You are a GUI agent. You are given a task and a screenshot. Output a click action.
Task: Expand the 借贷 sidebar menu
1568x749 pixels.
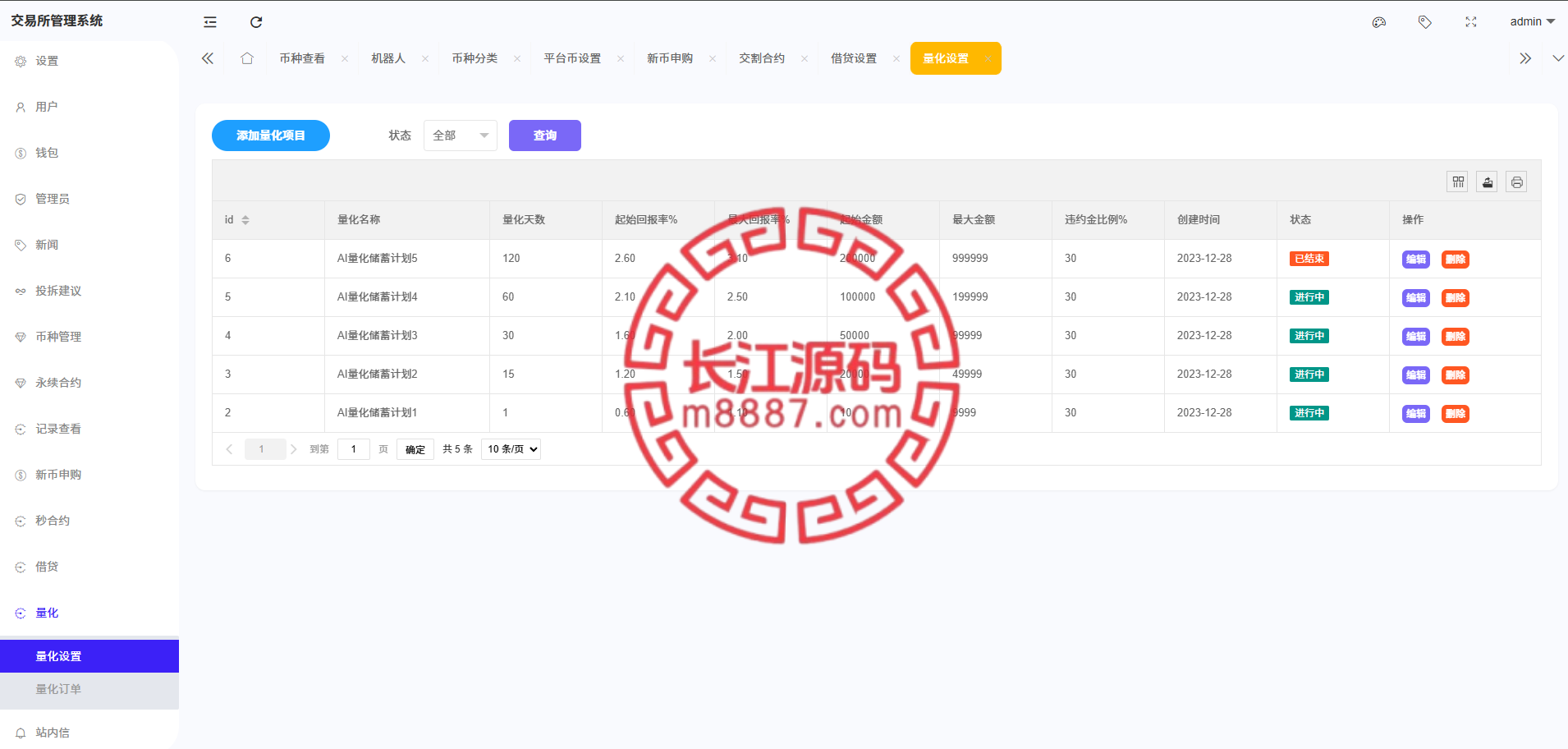point(89,567)
